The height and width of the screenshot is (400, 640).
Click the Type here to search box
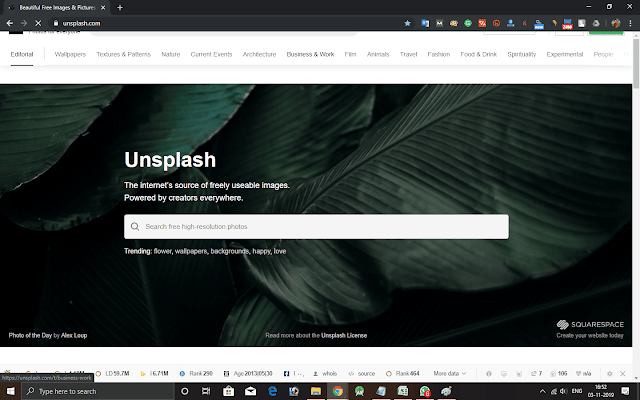[98, 391]
